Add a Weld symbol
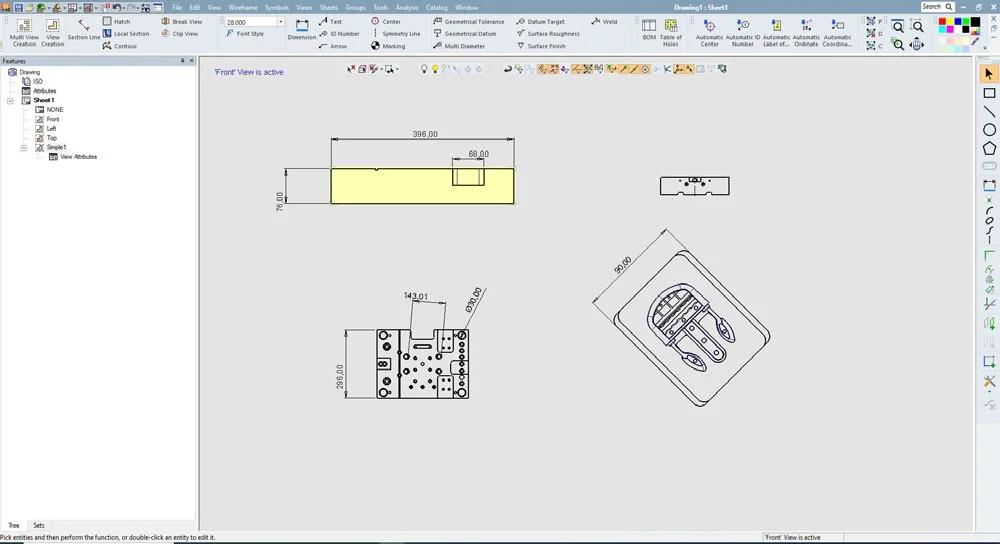 (x=604, y=22)
